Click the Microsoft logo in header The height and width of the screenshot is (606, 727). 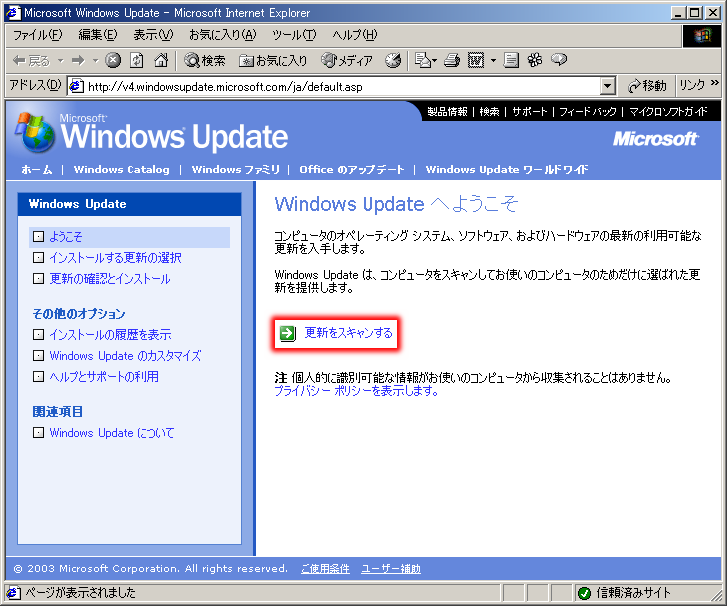coord(655,139)
